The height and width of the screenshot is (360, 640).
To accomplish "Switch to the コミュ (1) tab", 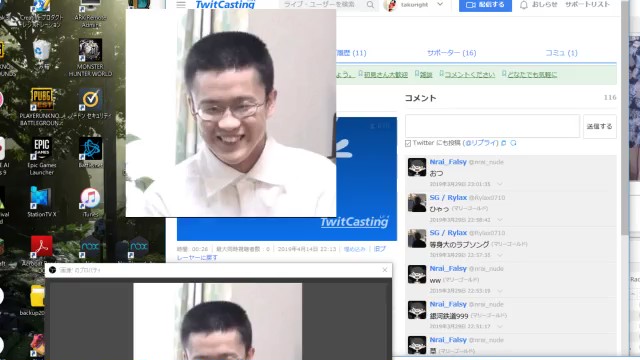I will click(x=561, y=53).
